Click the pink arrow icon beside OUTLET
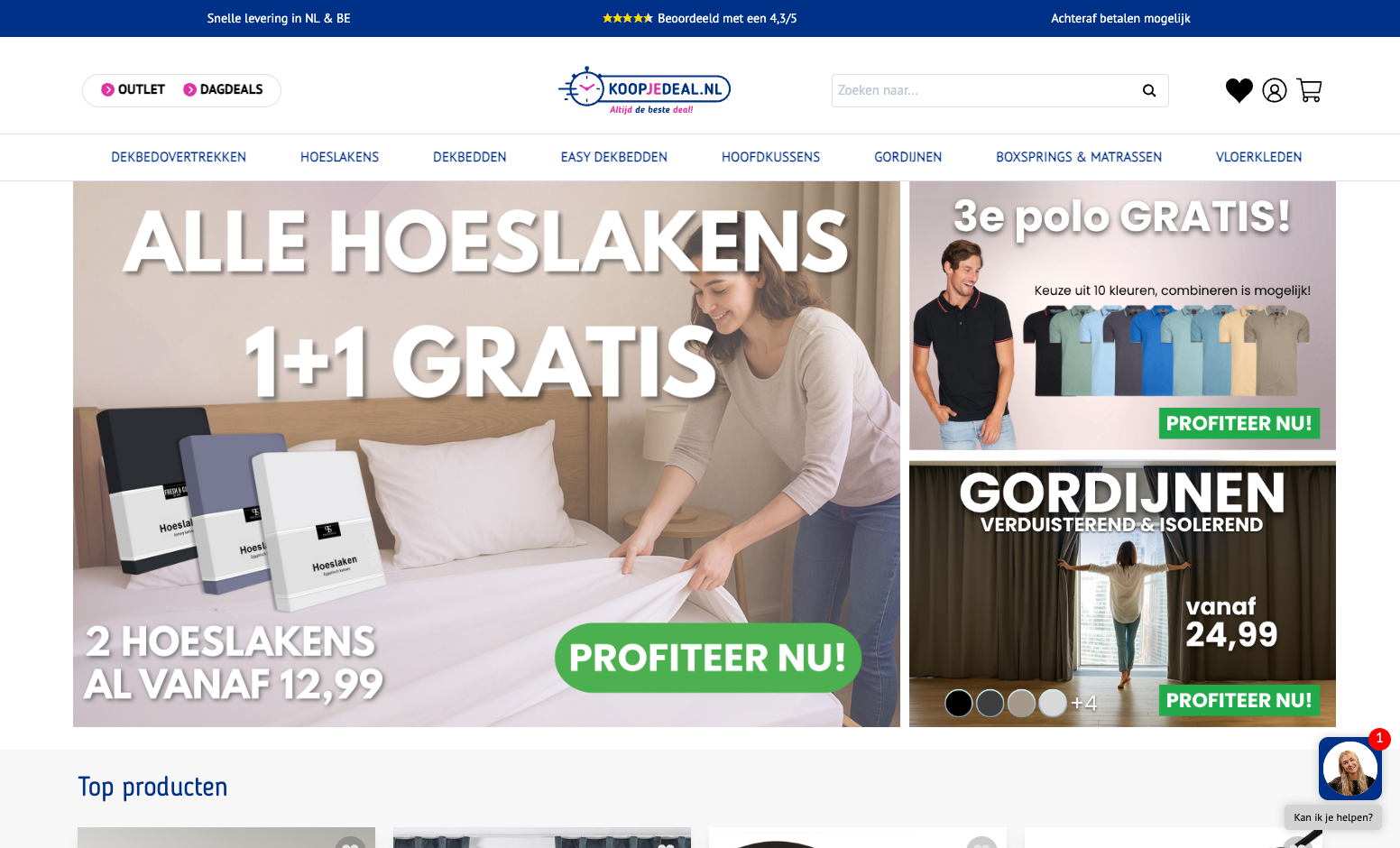Image resolution: width=1400 pixels, height=848 pixels. pyautogui.click(x=107, y=89)
